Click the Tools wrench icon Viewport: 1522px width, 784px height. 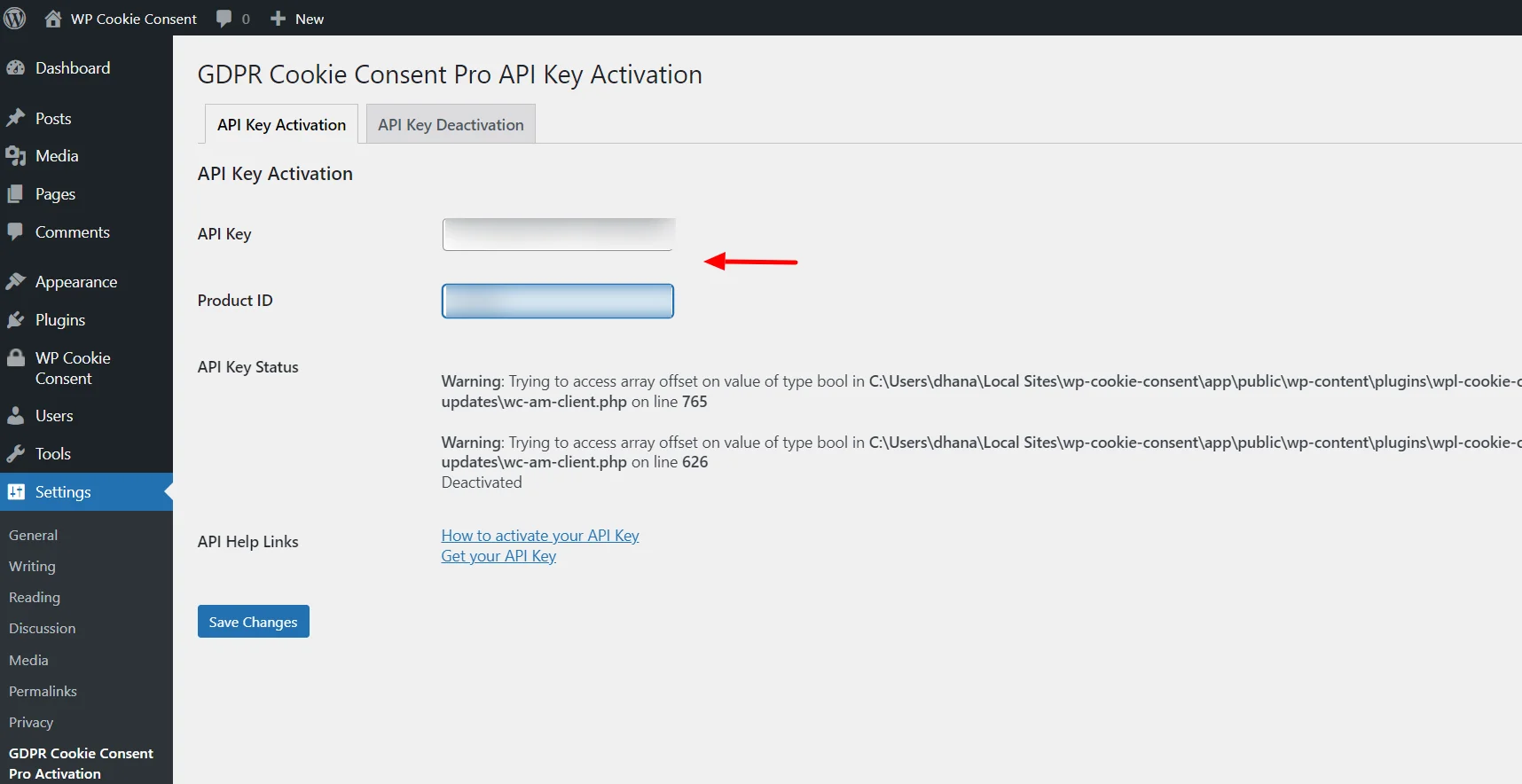pos(16,454)
